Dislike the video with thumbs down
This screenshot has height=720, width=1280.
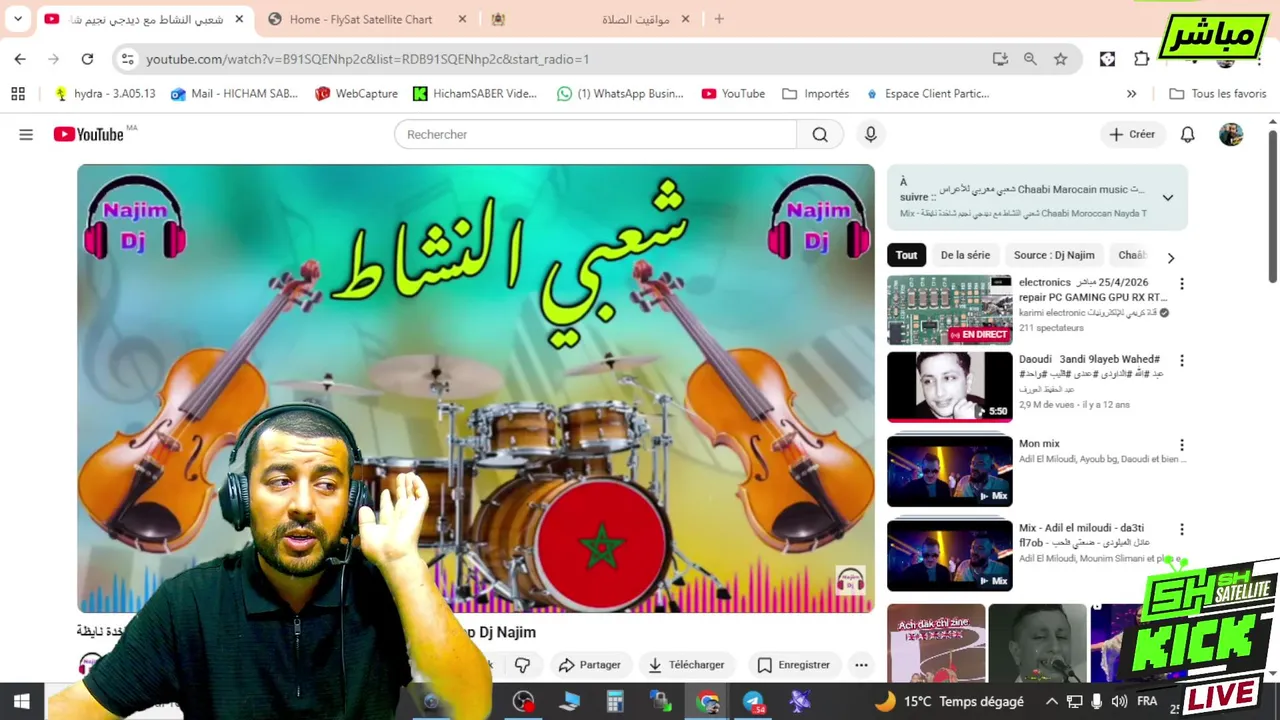pyautogui.click(x=522, y=665)
